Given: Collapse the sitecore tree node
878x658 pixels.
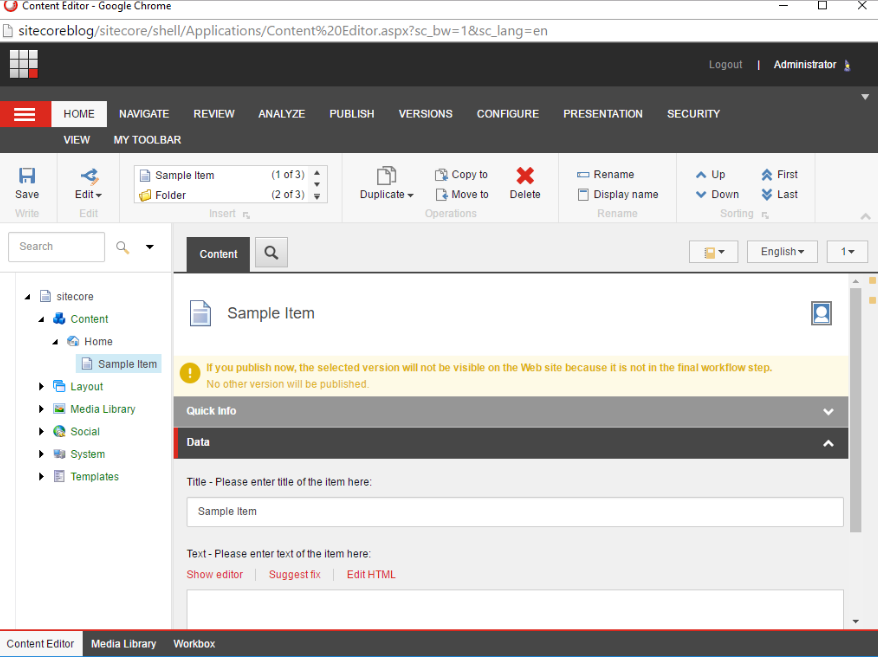Looking at the screenshot, I should (27, 297).
